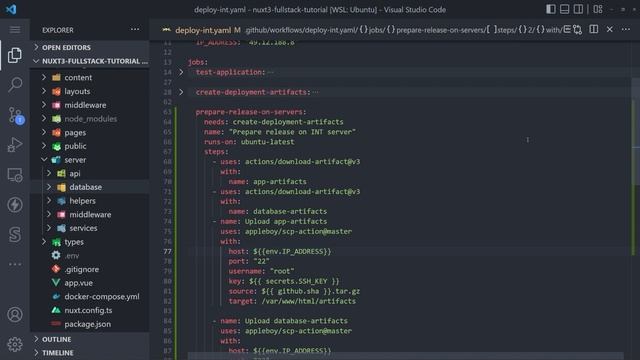
Task: Open the Explorer view in activity bar
Action: point(15,55)
